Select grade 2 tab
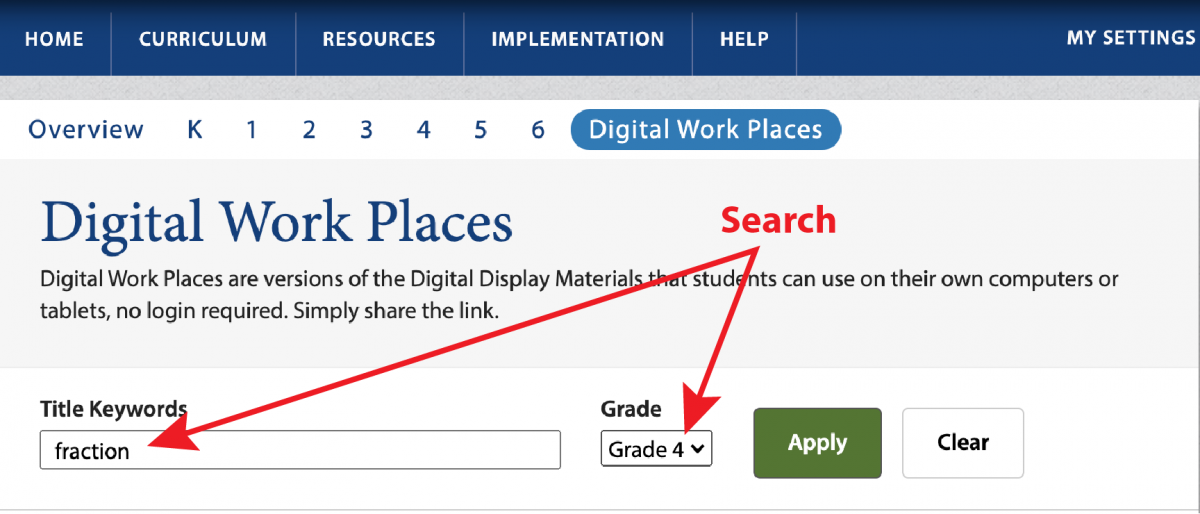Image resolution: width=1200 pixels, height=514 pixels. pyautogui.click(x=309, y=130)
